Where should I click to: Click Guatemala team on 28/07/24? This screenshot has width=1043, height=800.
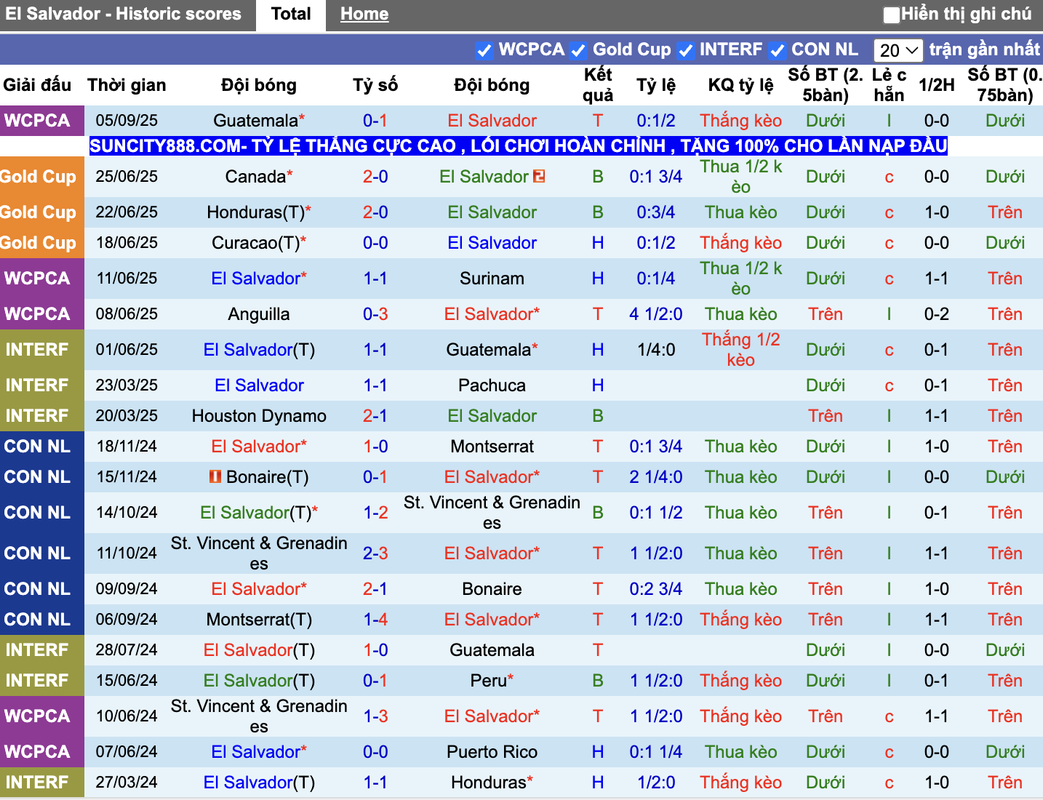coord(492,650)
